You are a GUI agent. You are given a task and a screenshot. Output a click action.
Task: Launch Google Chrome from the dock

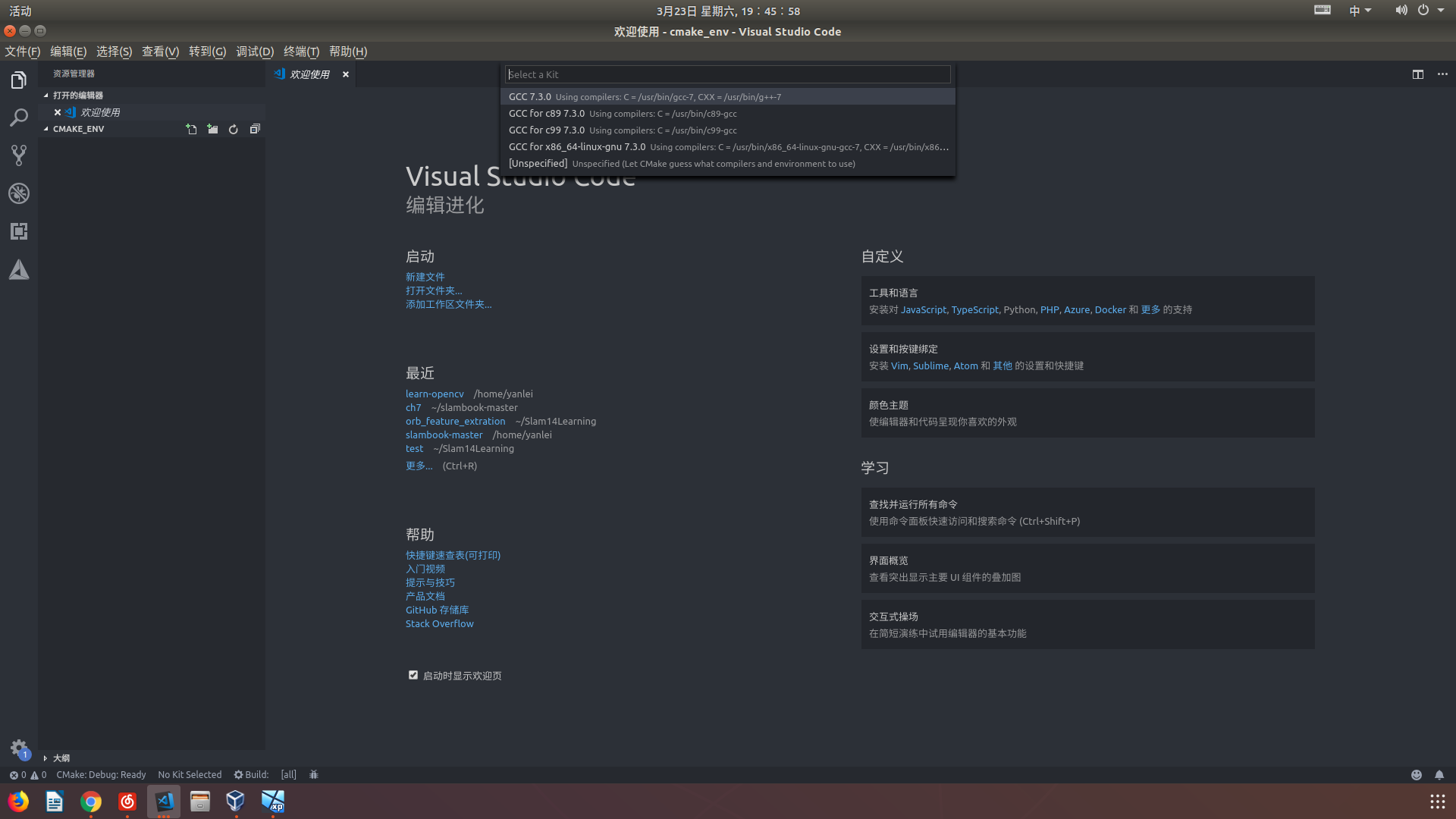(91, 802)
